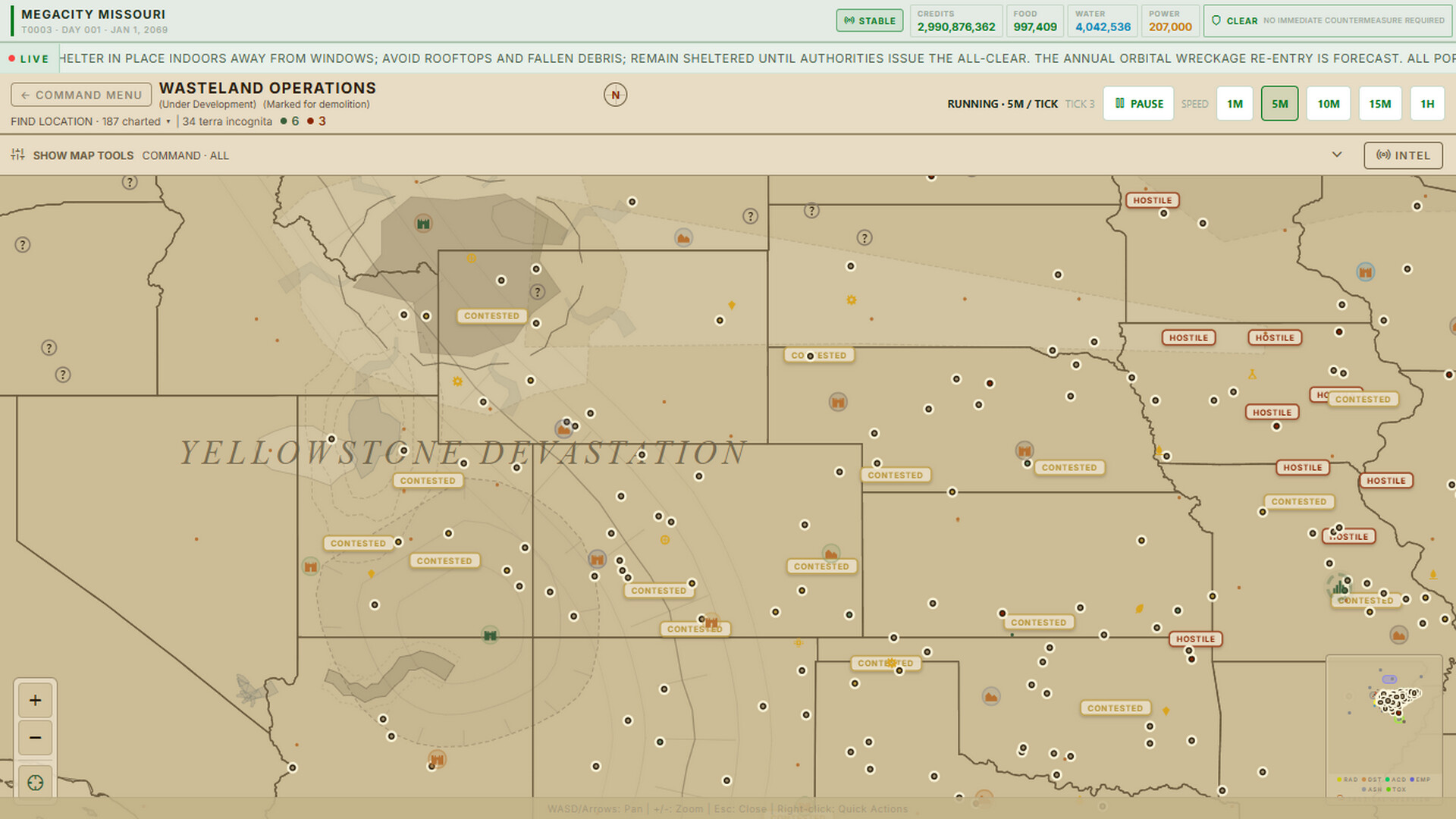Choose 15M tick speed
The height and width of the screenshot is (819, 1456).
[1379, 104]
